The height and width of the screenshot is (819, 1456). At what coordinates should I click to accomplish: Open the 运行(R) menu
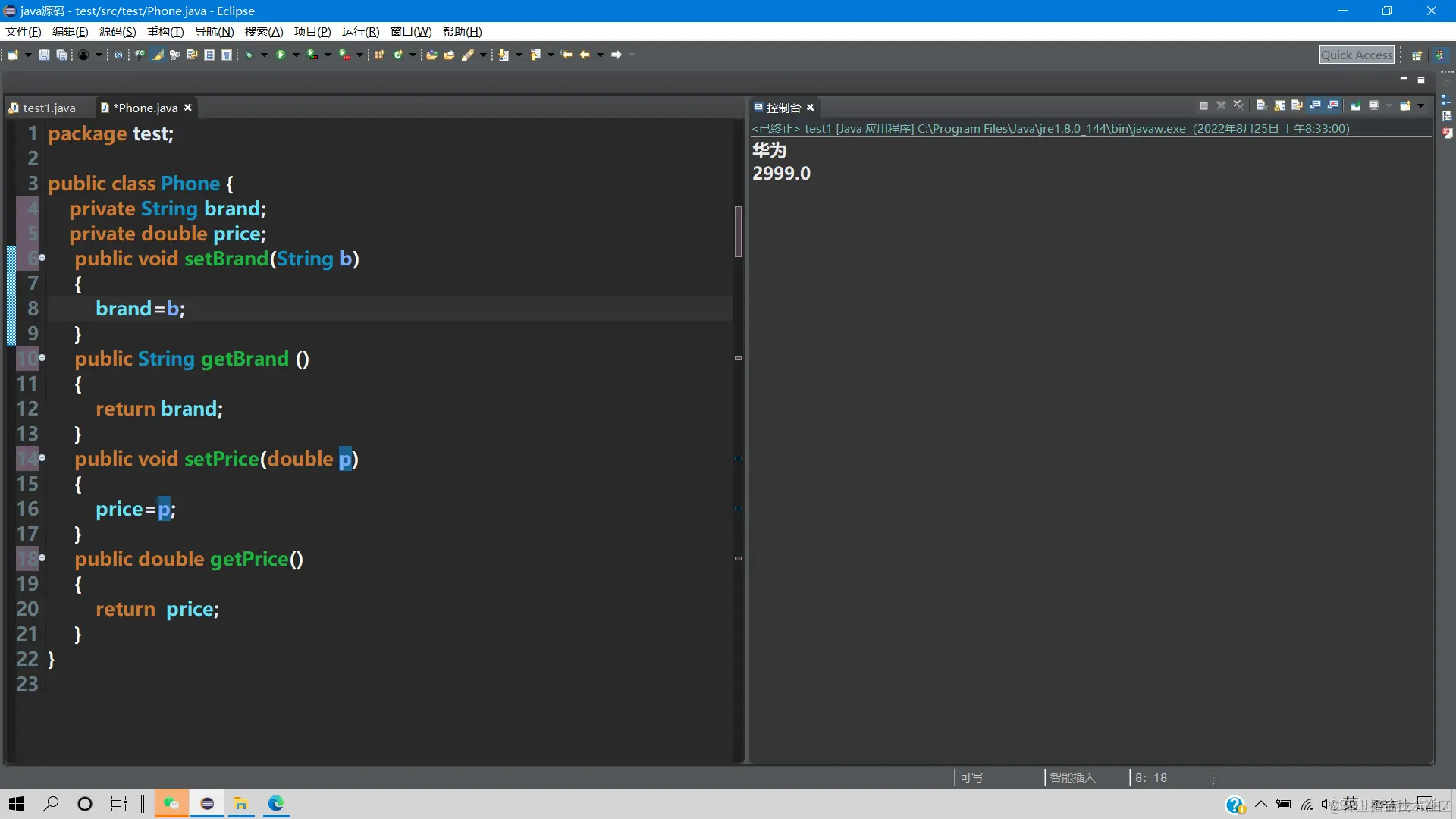(360, 31)
